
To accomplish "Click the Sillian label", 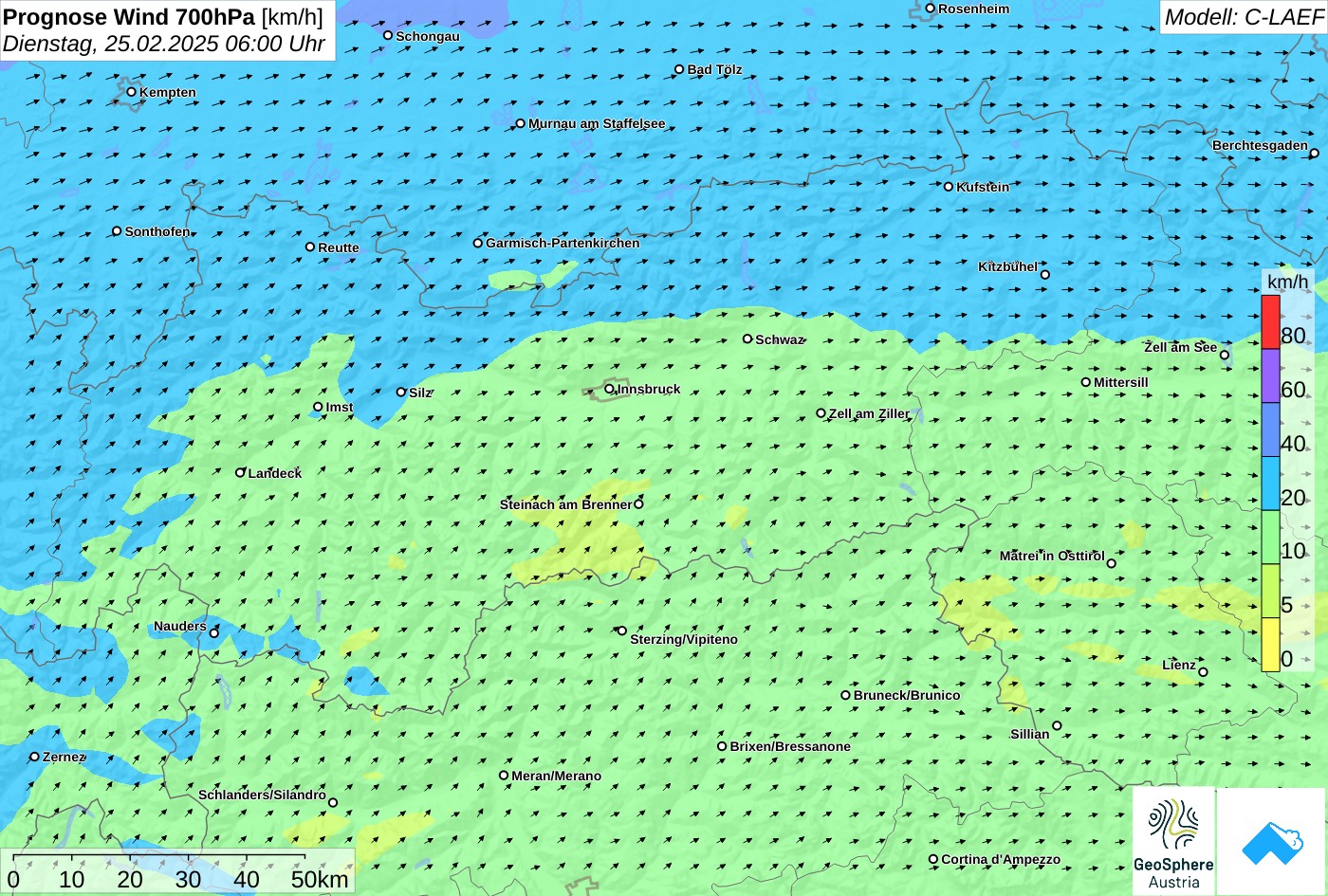I will 1030,734.
